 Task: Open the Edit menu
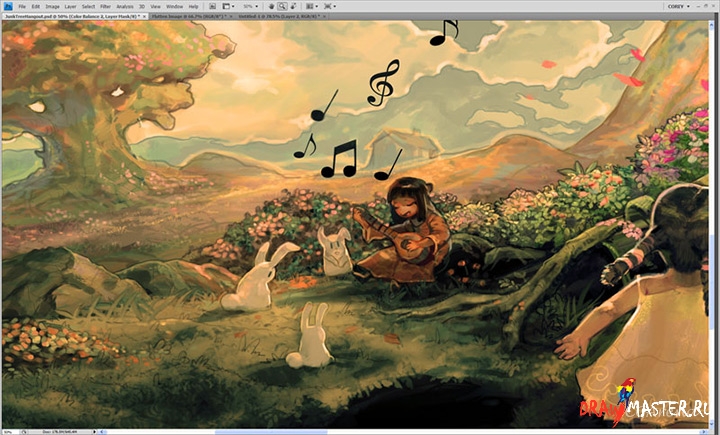(36, 6)
